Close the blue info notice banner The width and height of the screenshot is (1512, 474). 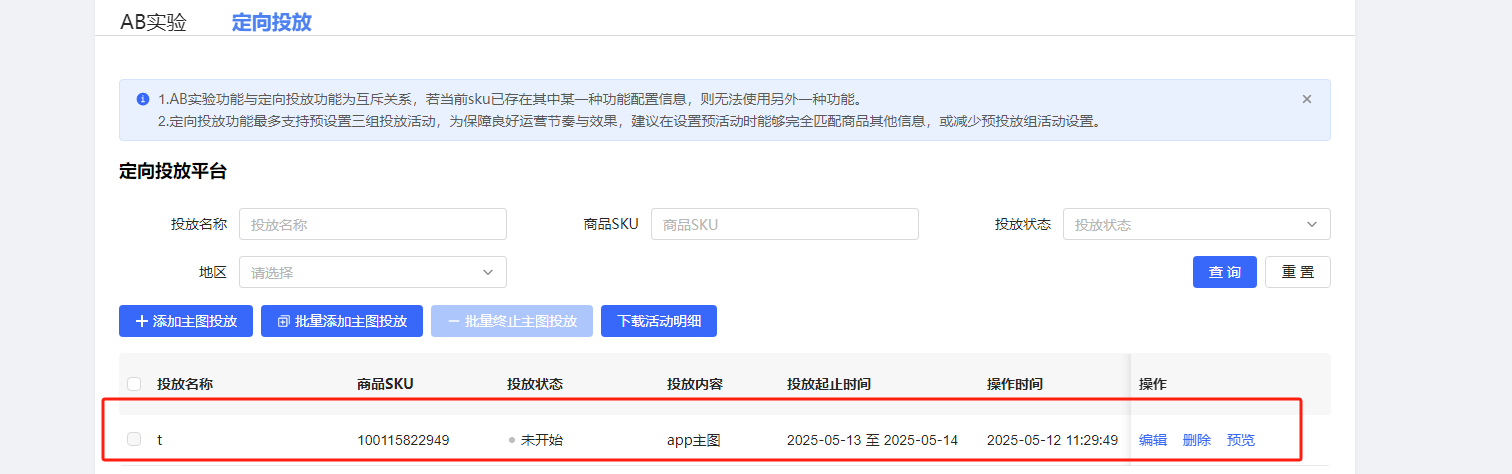(x=1306, y=99)
